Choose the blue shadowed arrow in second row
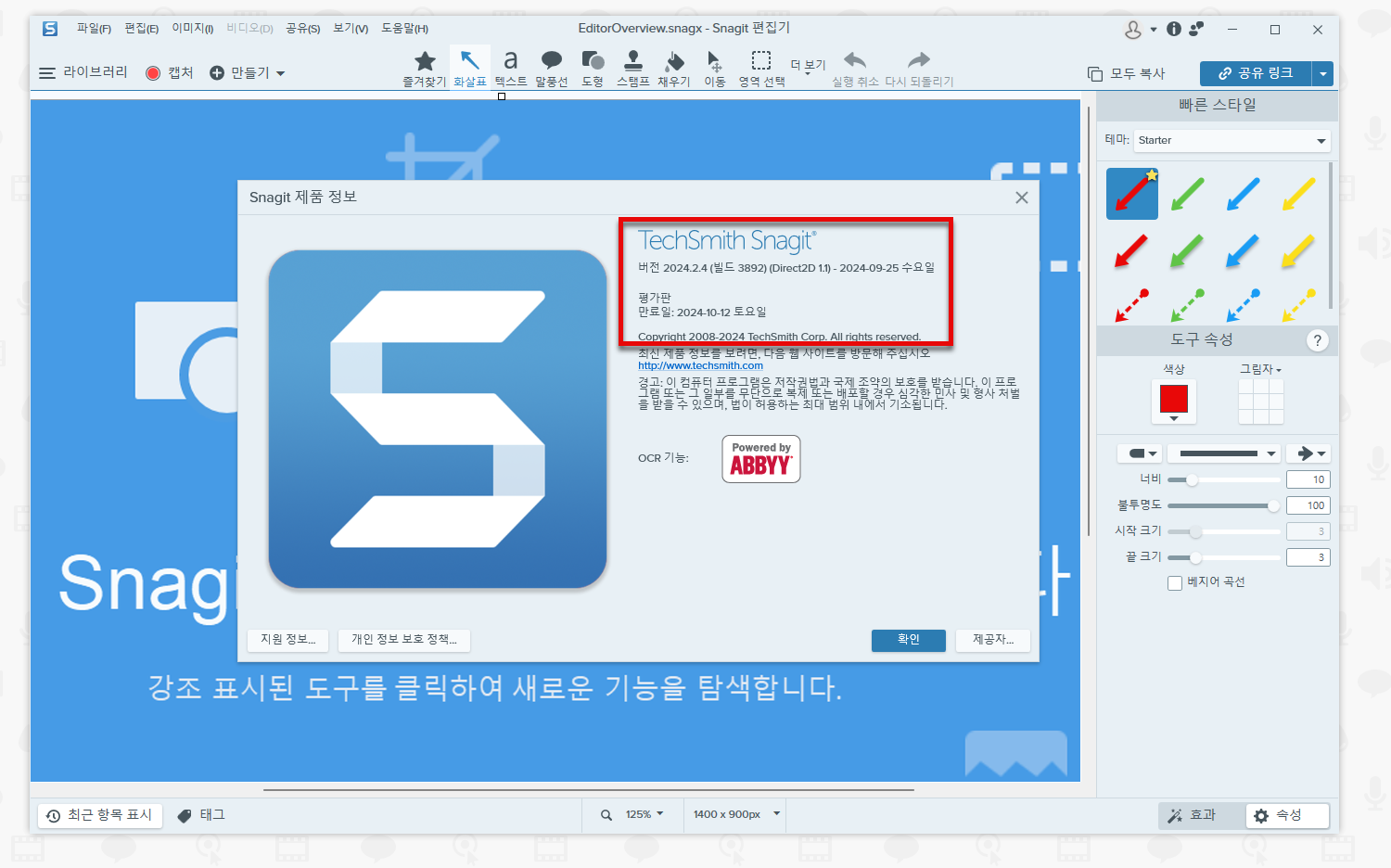Image resolution: width=1391 pixels, height=868 pixels. coord(1243,250)
